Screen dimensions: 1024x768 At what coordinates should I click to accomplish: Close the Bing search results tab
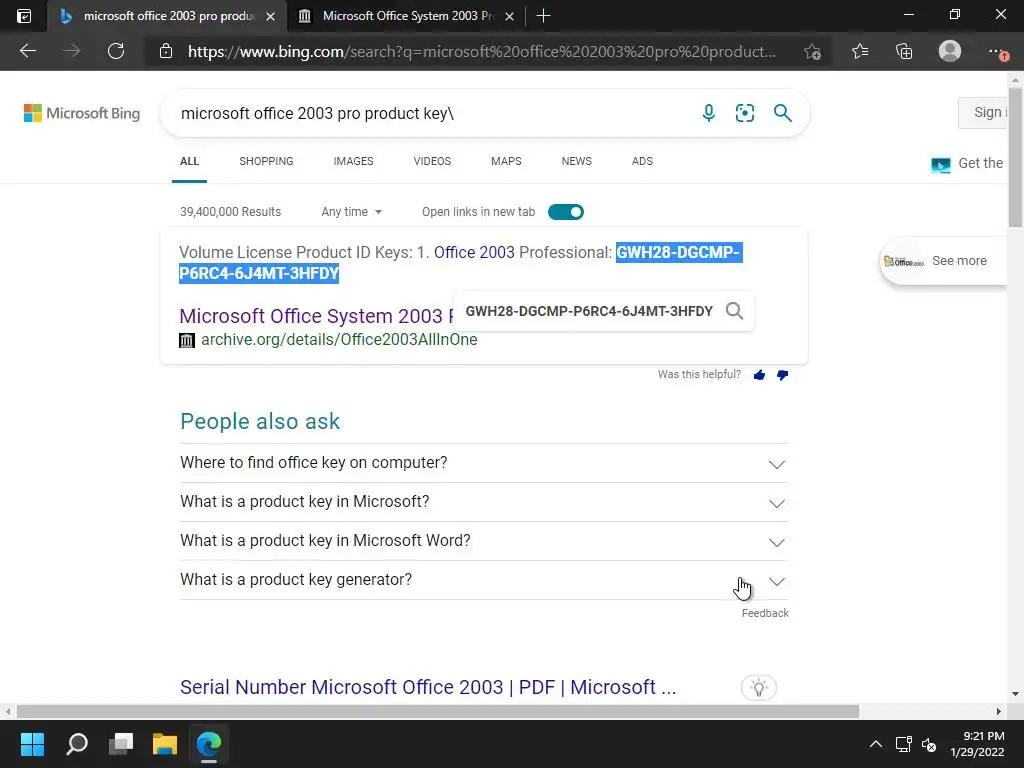270,16
